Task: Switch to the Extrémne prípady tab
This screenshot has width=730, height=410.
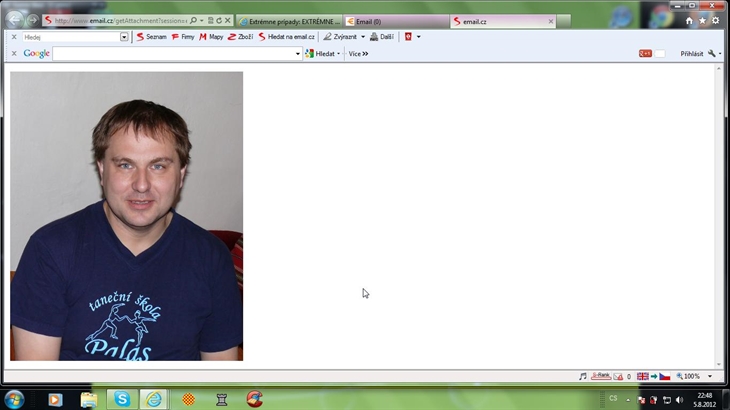Action: tap(290, 21)
